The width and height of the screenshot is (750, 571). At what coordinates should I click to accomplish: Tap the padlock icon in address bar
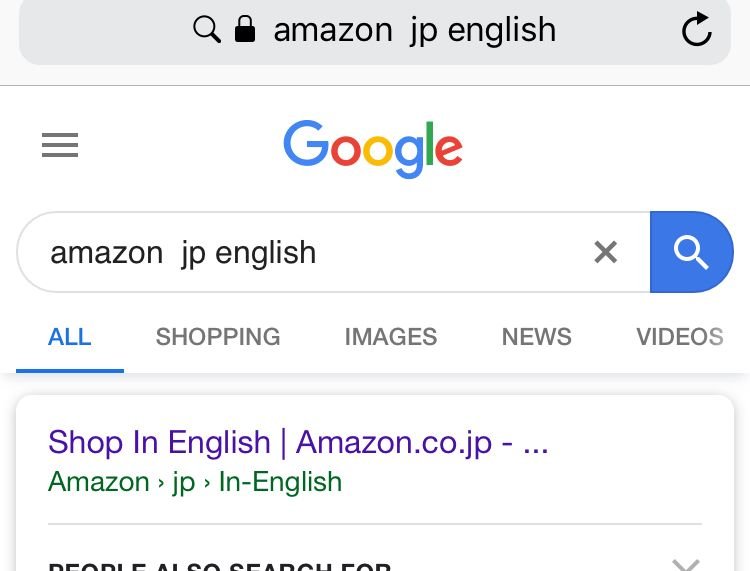click(x=245, y=29)
